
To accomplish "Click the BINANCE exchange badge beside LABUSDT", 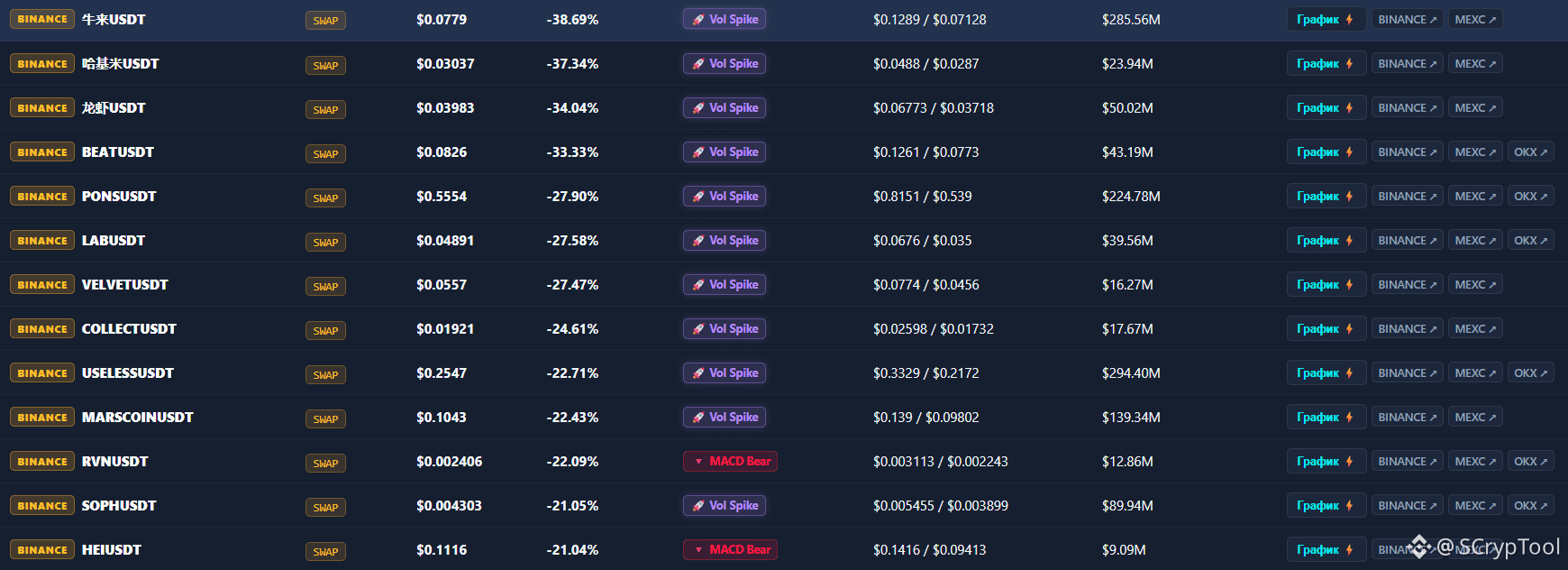I will (x=42, y=241).
